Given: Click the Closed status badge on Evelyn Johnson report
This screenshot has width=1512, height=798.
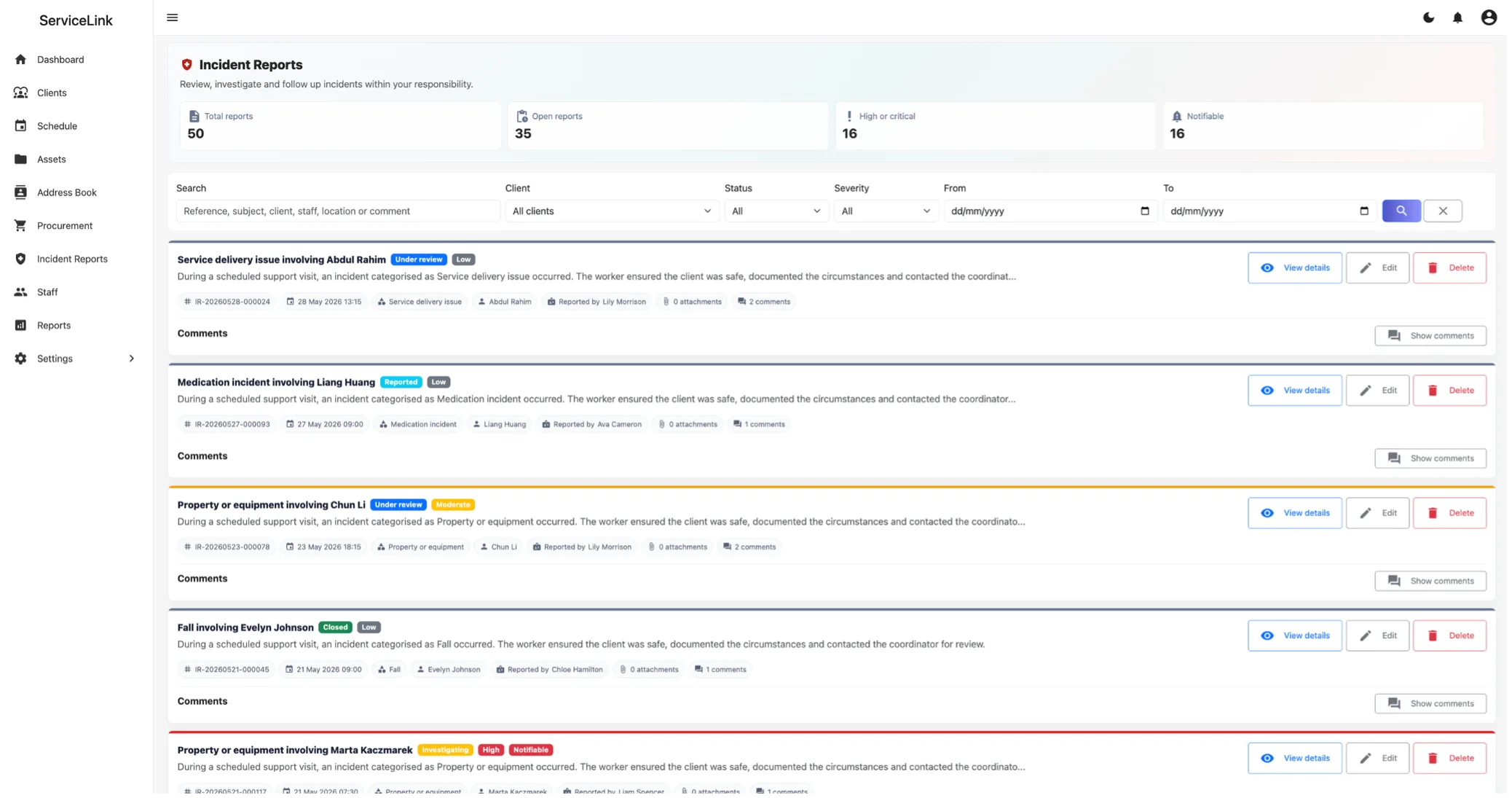Looking at the screenshot, I should tap(335, 627).
